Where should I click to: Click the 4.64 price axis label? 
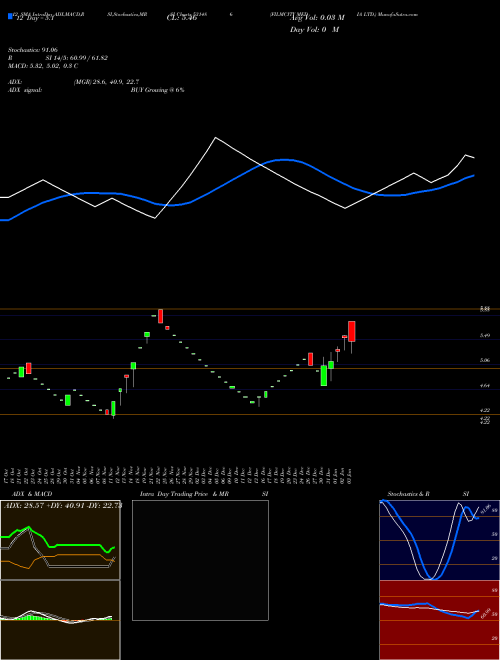485,385
